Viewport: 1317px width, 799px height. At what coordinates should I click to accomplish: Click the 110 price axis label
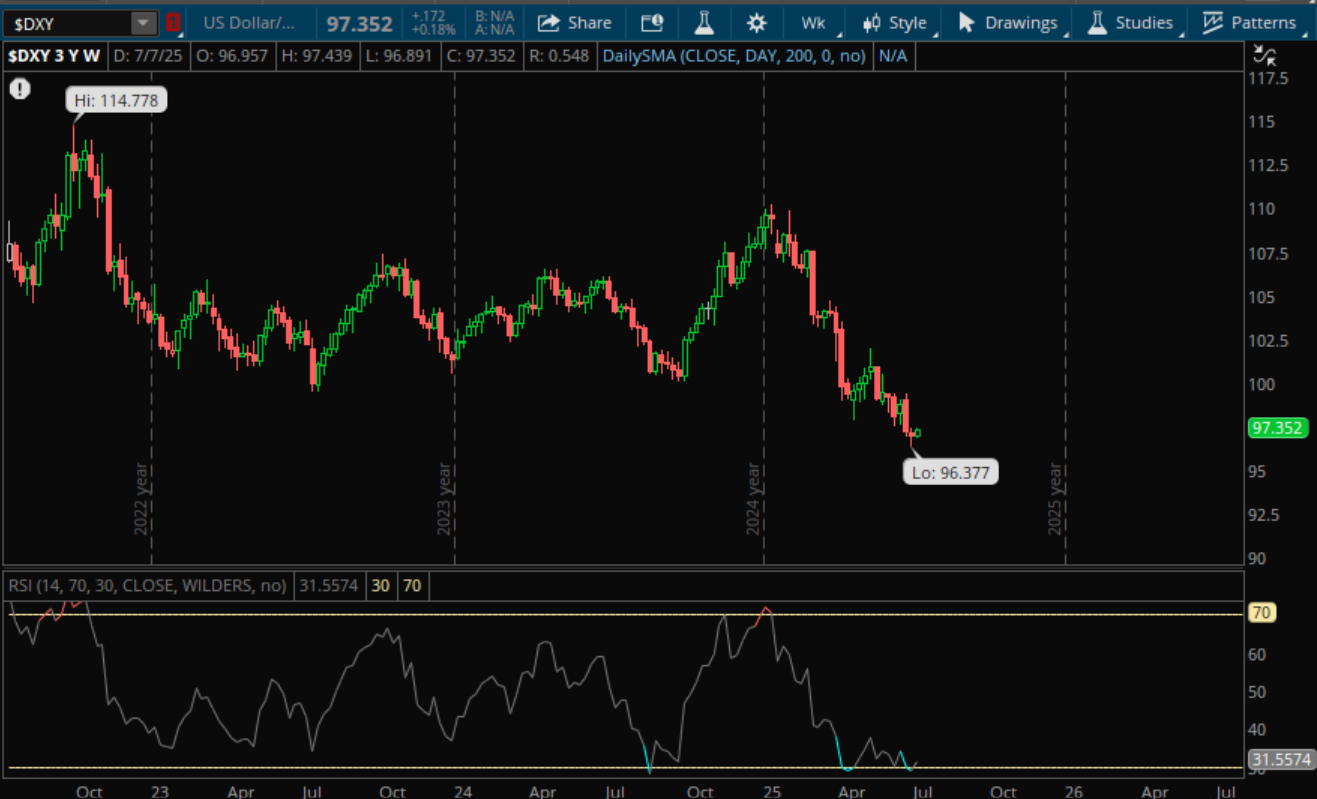[x=1262, y=209]
